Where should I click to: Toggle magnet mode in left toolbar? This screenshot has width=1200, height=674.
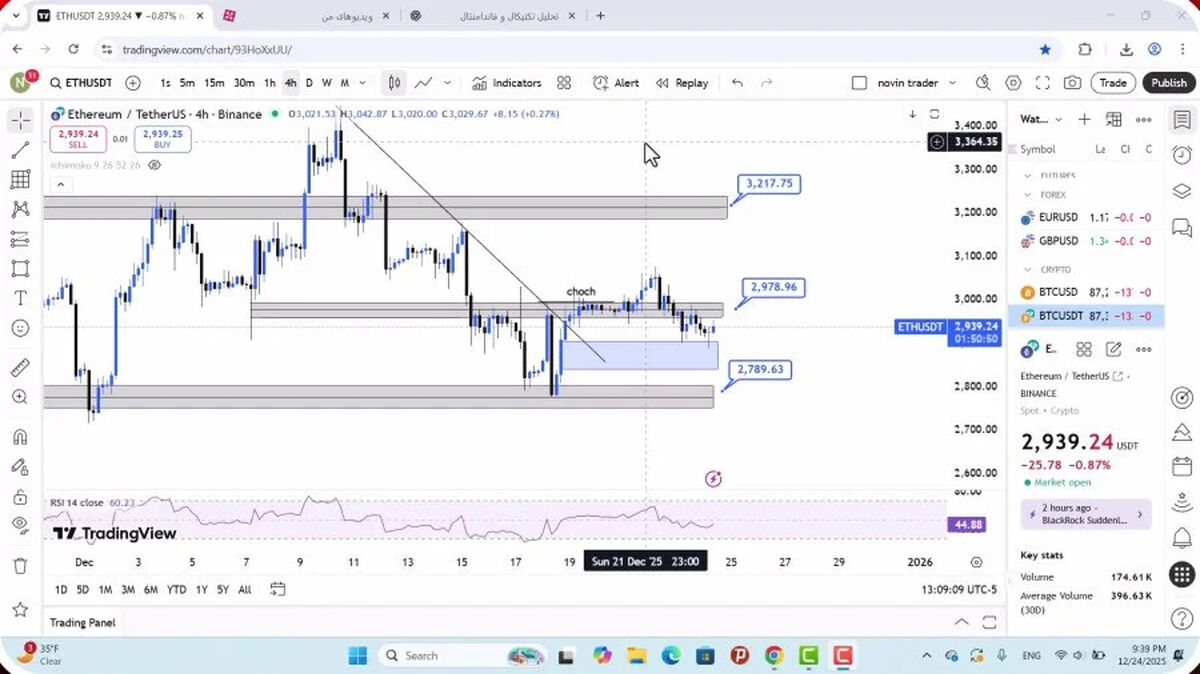[x=20, y=437]
